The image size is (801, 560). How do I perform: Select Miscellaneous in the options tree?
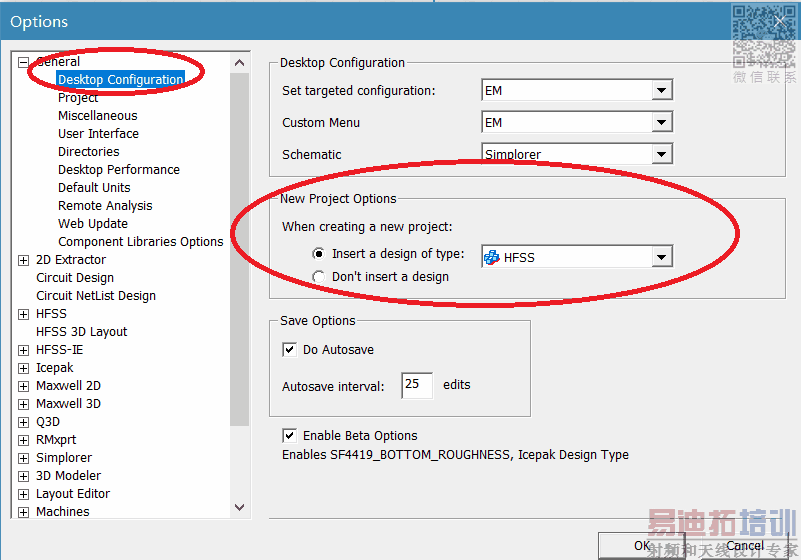pos(98,115)
